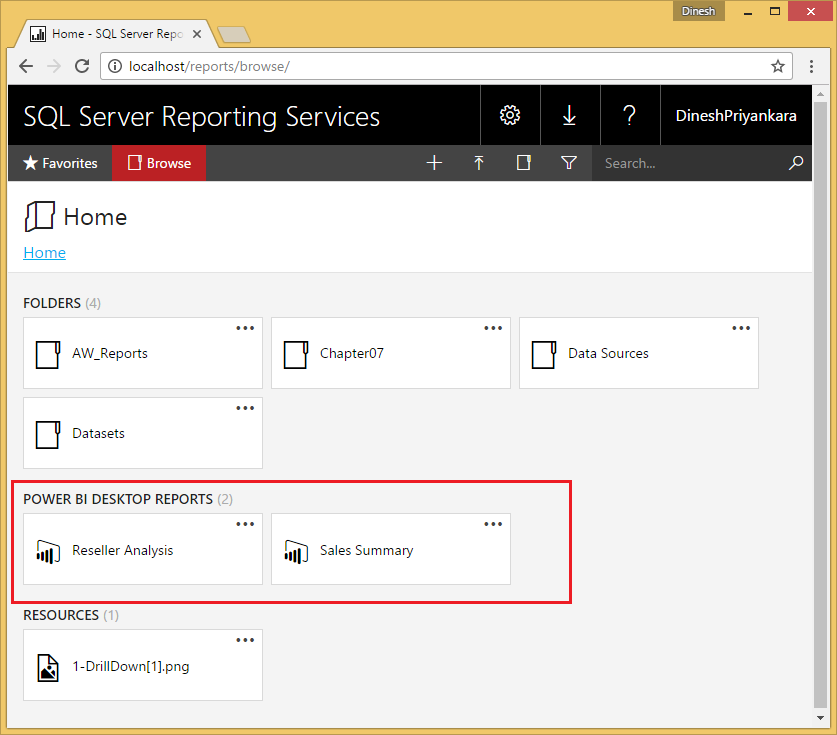Click the Reseller Analysis Power BI icon

[x=48, y=551]
